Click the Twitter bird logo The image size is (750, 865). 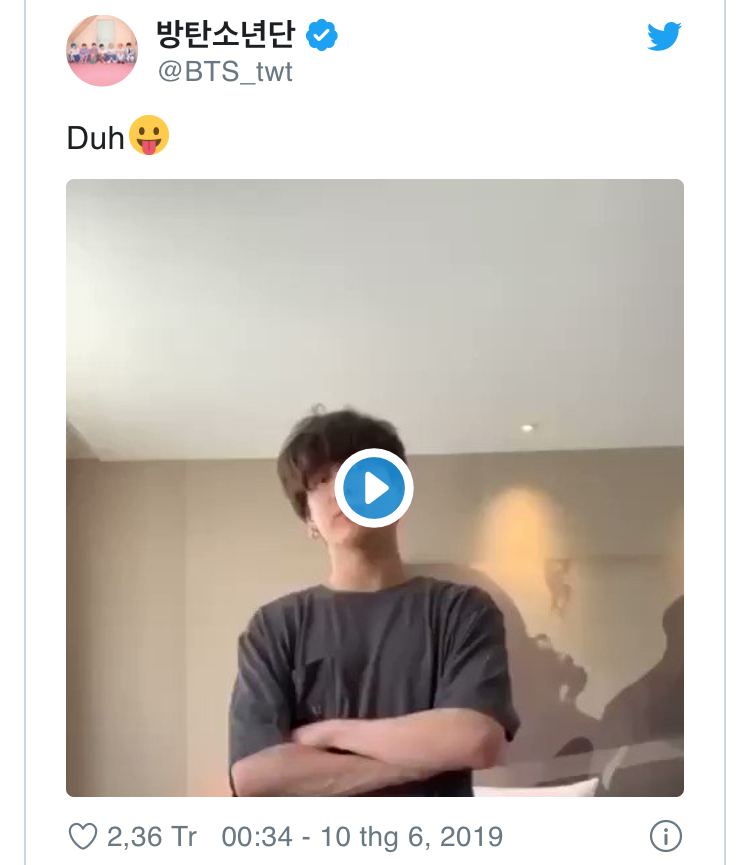pos(664,37)
